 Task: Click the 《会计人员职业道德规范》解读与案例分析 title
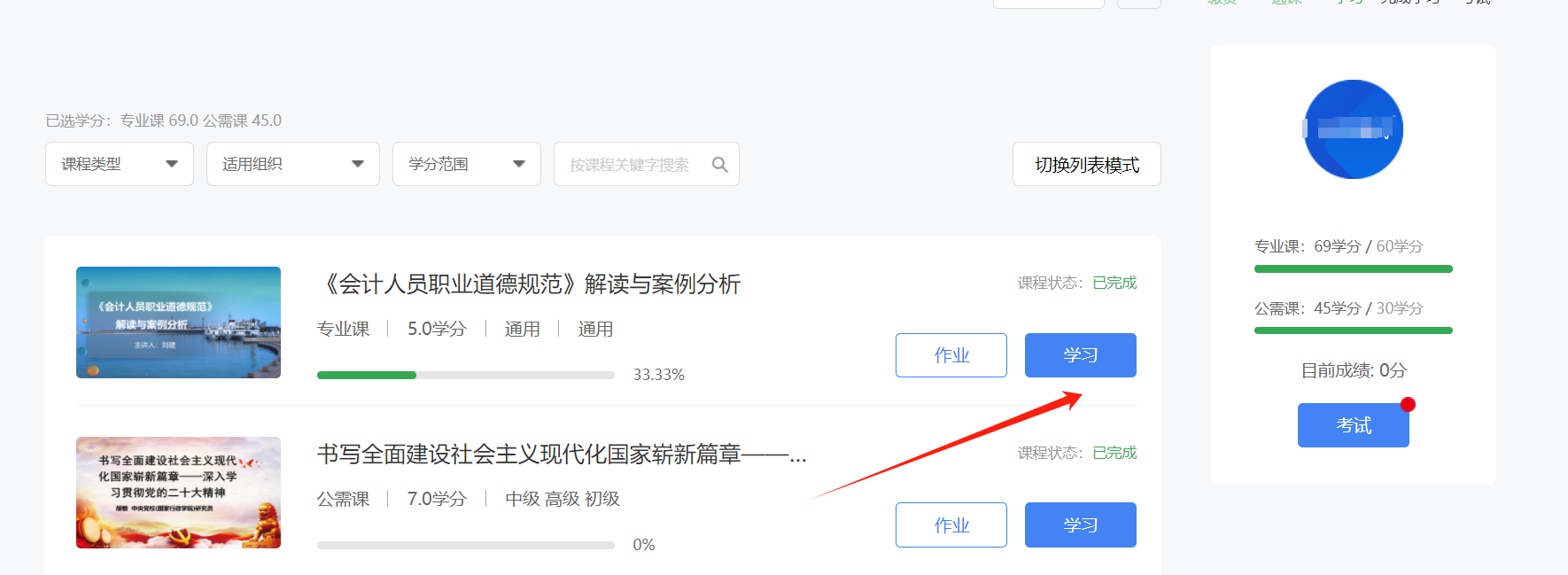point(529,284)
